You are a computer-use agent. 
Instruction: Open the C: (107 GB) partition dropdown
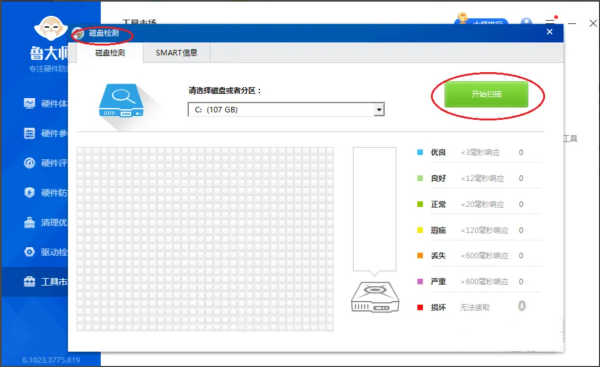(x=286, y=109)
